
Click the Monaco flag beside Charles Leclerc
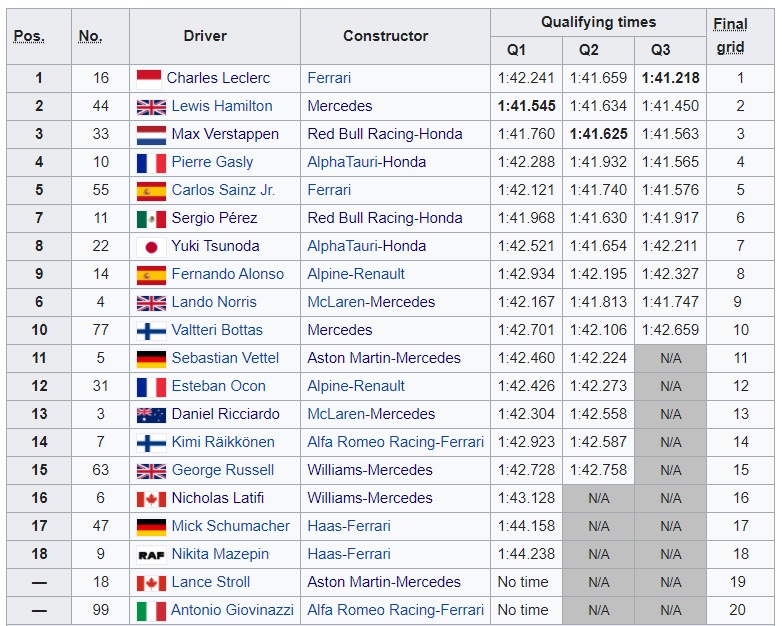tap(149, 78)
